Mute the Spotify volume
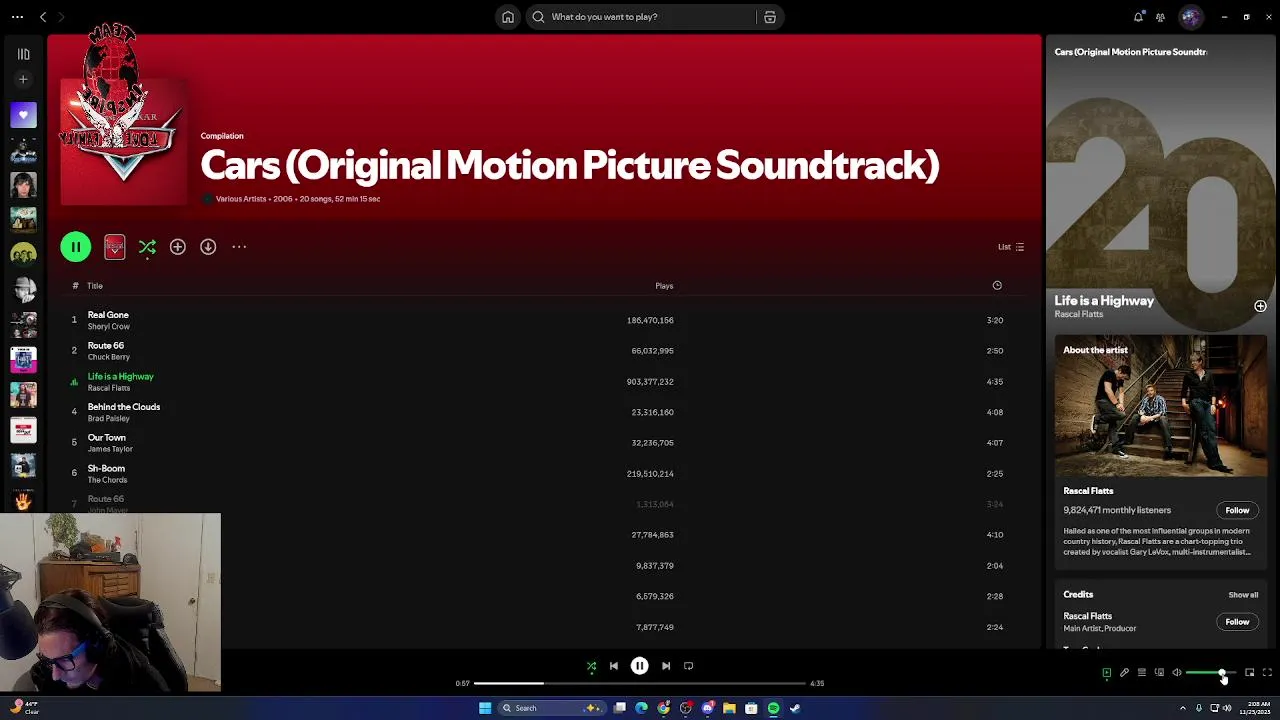The height and width of the screenshot is (720, 1280). click(x=1177, y=673)
